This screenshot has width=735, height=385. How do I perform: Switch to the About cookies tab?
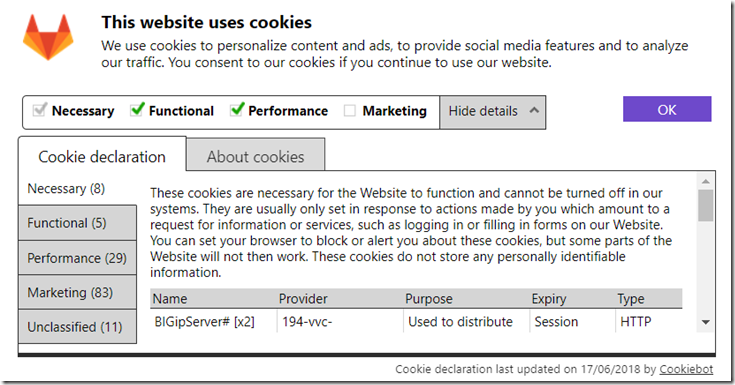255,156
